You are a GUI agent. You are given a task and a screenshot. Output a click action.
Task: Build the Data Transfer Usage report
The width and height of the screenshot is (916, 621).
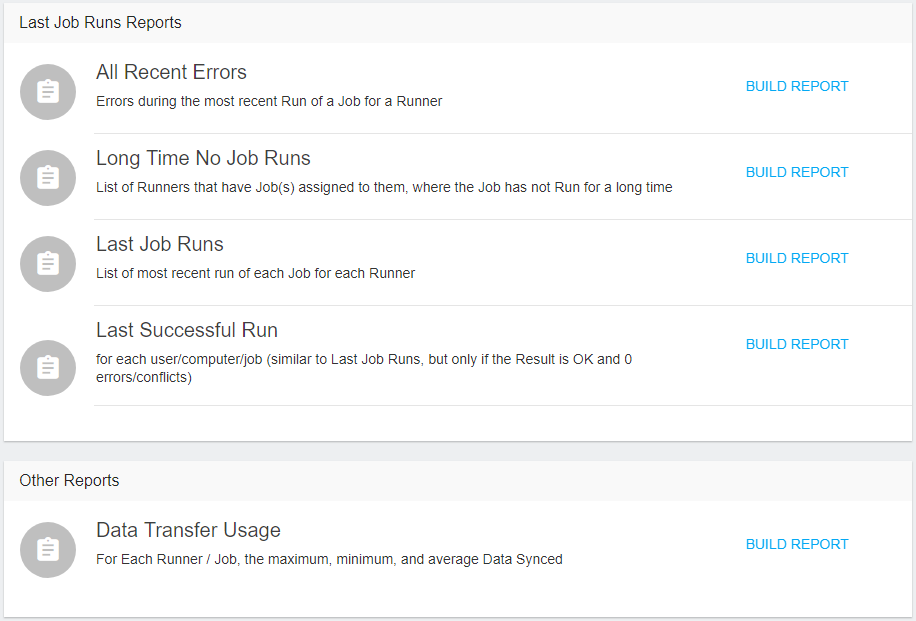pyautogui.click(x=797, y=544)
